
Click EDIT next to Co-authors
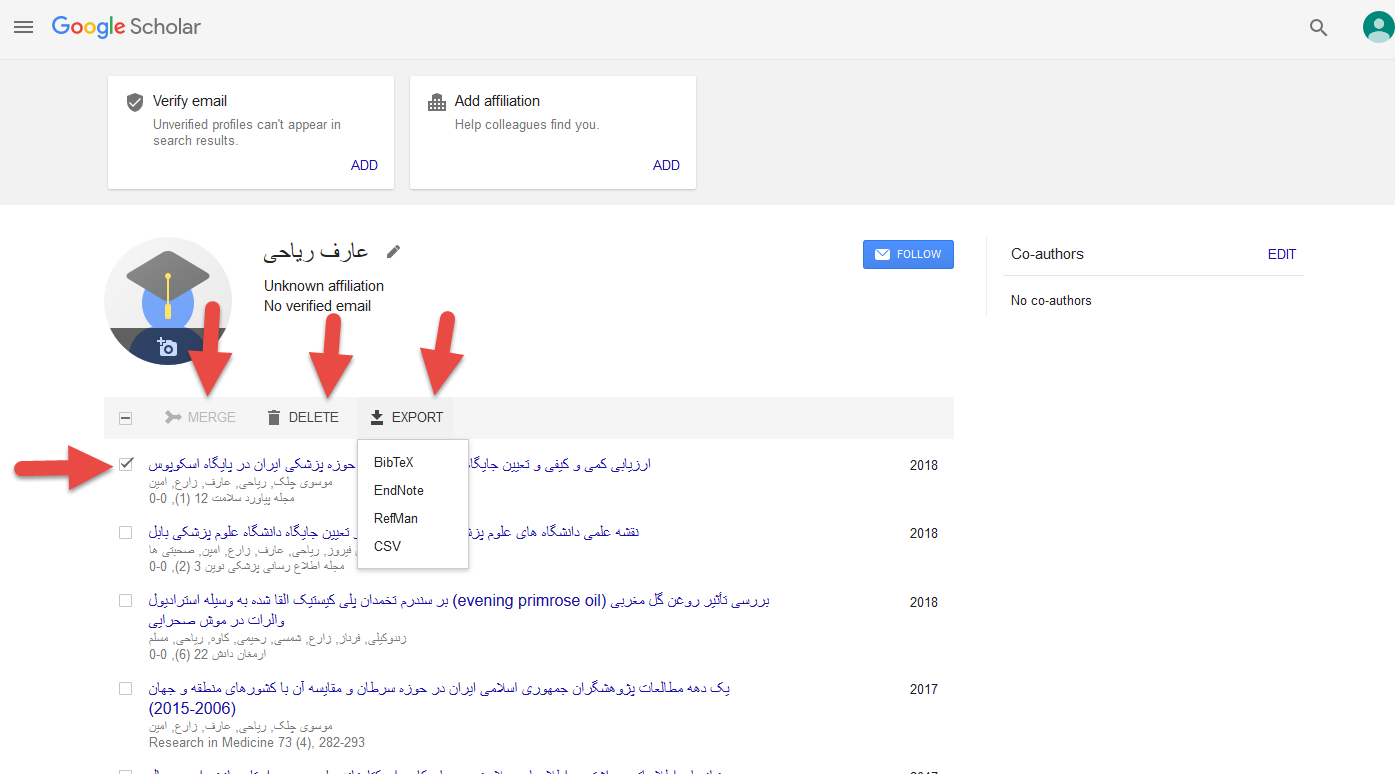[x=1281, y=254]
